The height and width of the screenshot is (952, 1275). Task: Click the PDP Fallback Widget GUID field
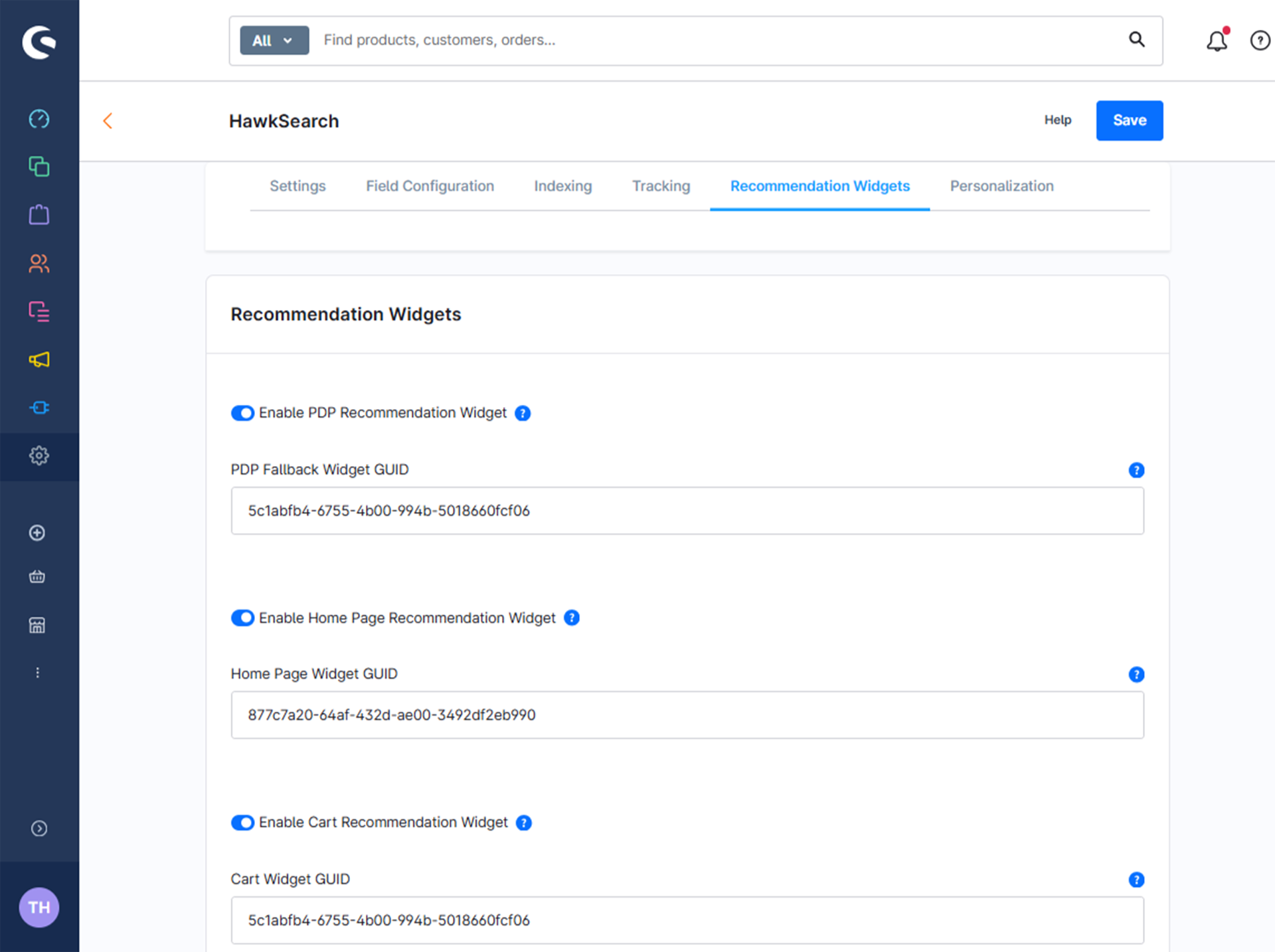[x=687, y=511]
